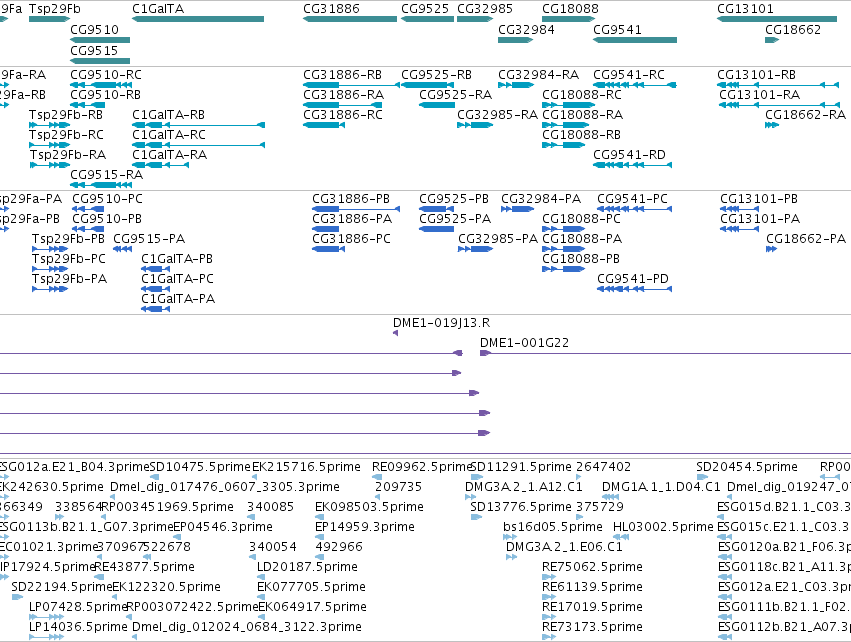The image size is (851, 642).
Task: Click EST EK215716.5prime
Action: (307, 467)
